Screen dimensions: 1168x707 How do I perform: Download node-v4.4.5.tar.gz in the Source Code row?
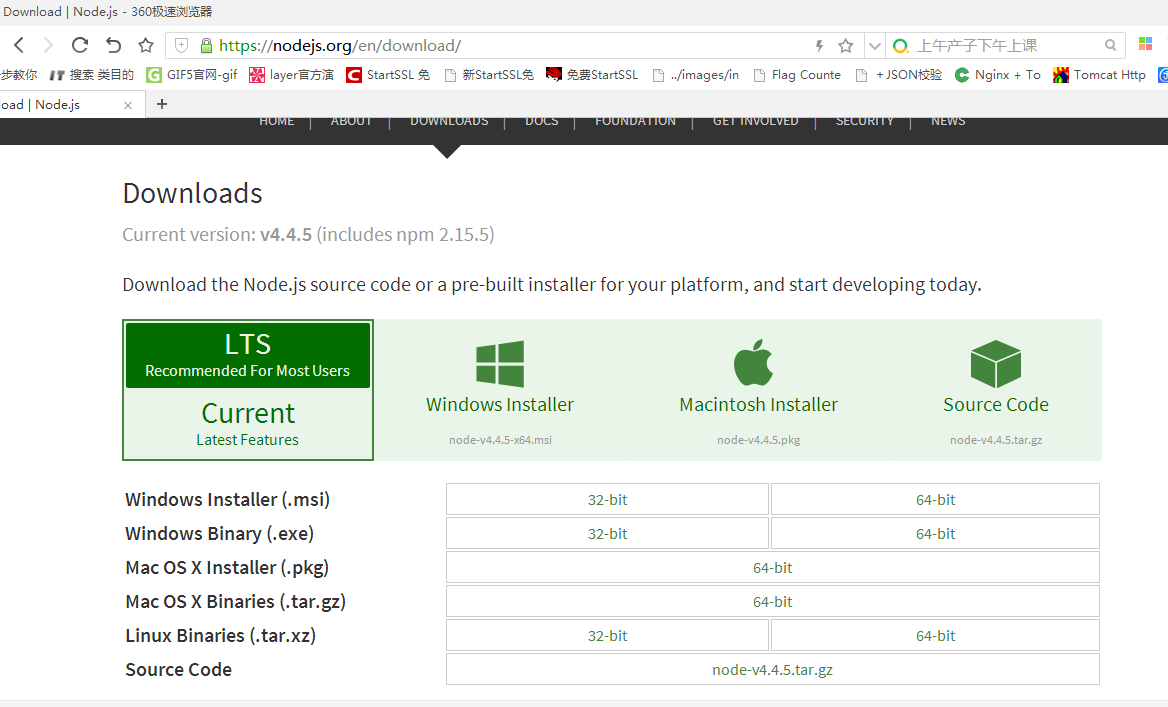coord(772,670)
